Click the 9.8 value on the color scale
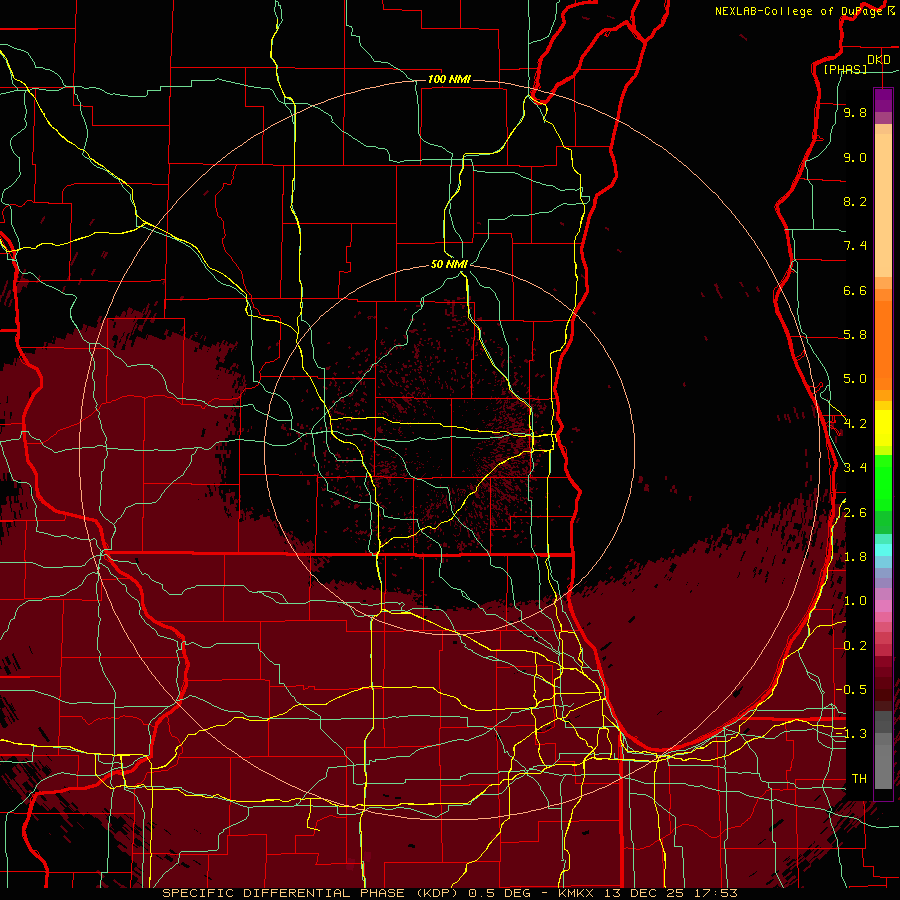This screenshot has width=900, height=900. (855, 112)
